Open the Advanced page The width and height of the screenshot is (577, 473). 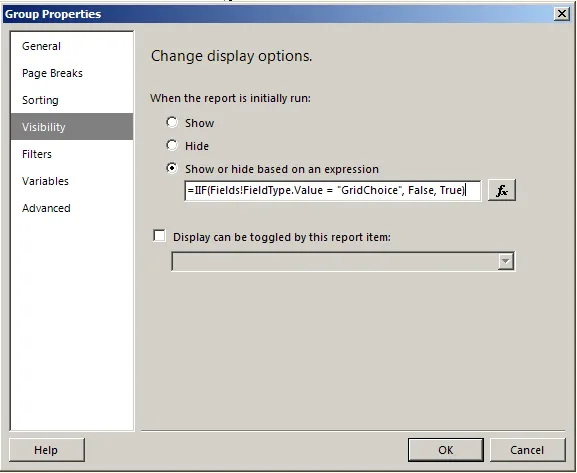[72, 208]
